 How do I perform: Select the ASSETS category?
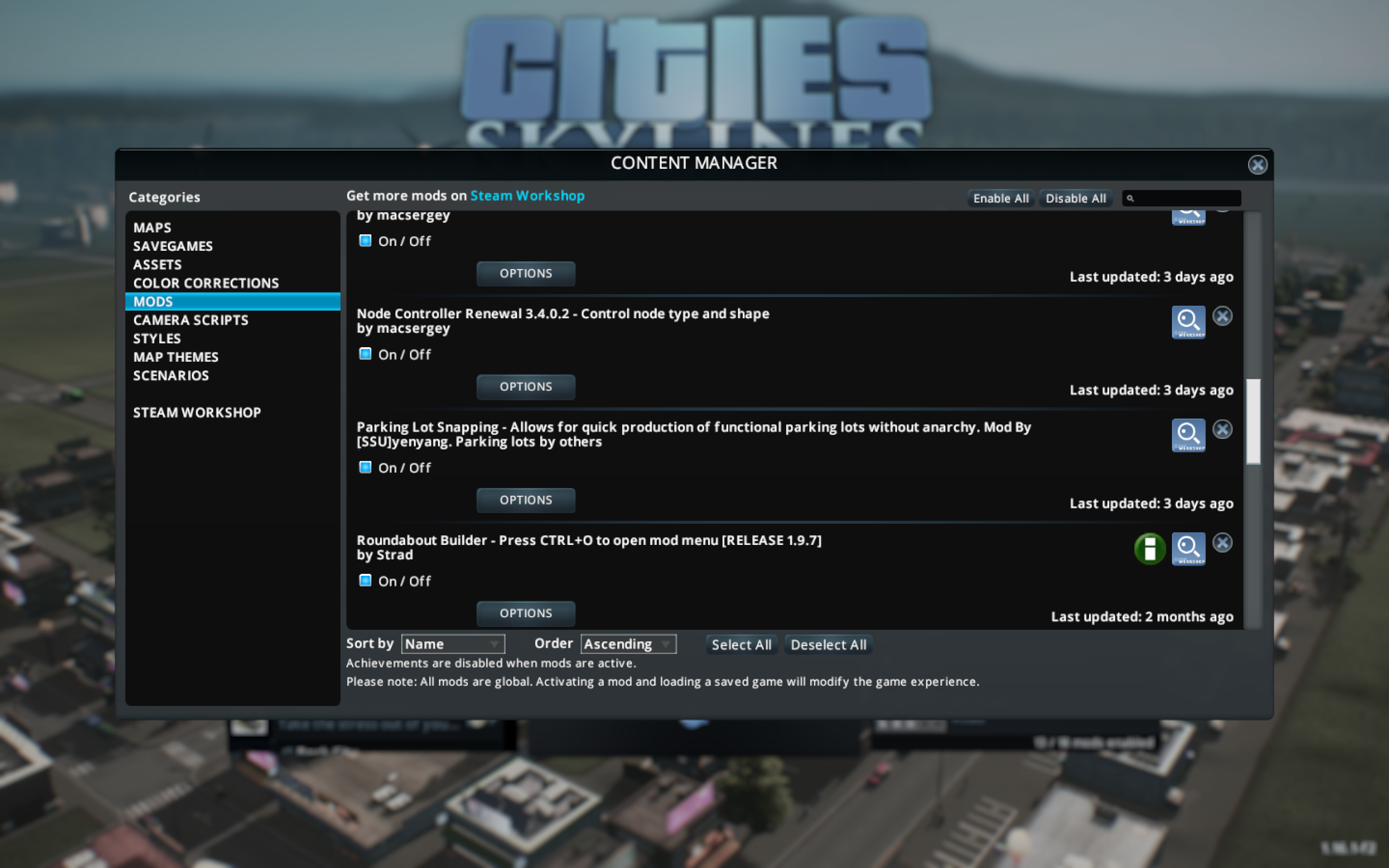coord(232,265)
